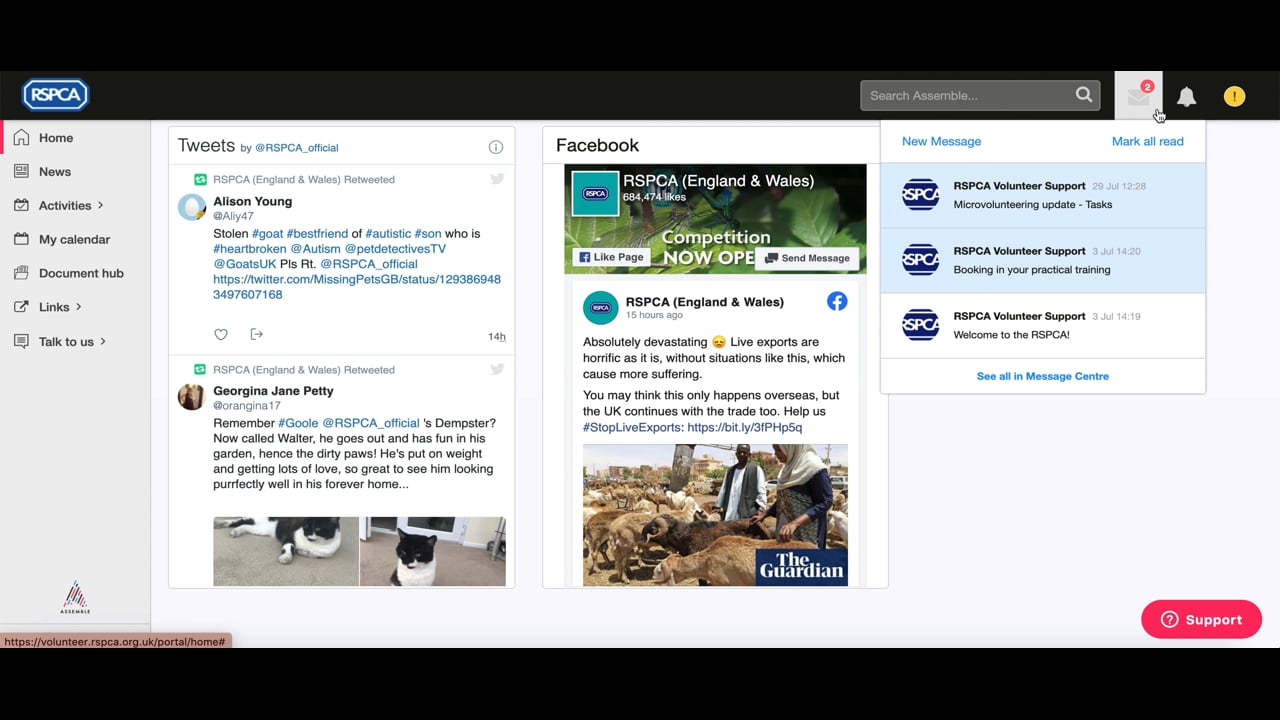The image size is (1280, 720).
Task: Open the bit.ly/3fPHp5q link
Action: point(744,427)
